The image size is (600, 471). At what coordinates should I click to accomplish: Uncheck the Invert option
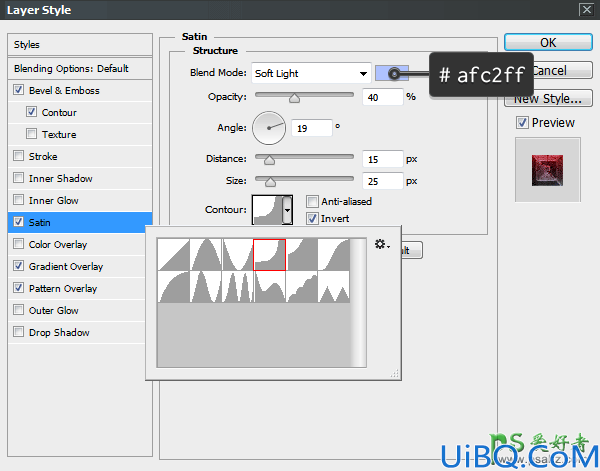312,218
